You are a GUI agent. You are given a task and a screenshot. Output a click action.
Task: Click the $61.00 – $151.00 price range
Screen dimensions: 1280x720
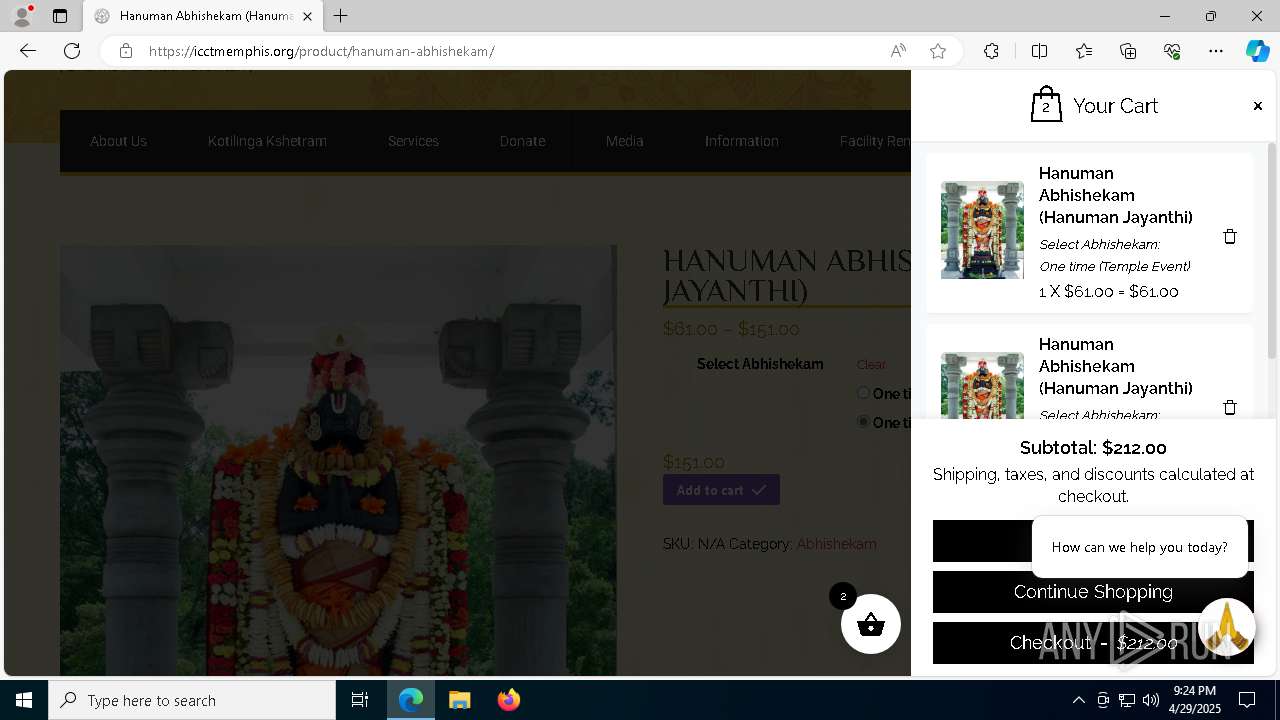[x=731, y=329]
